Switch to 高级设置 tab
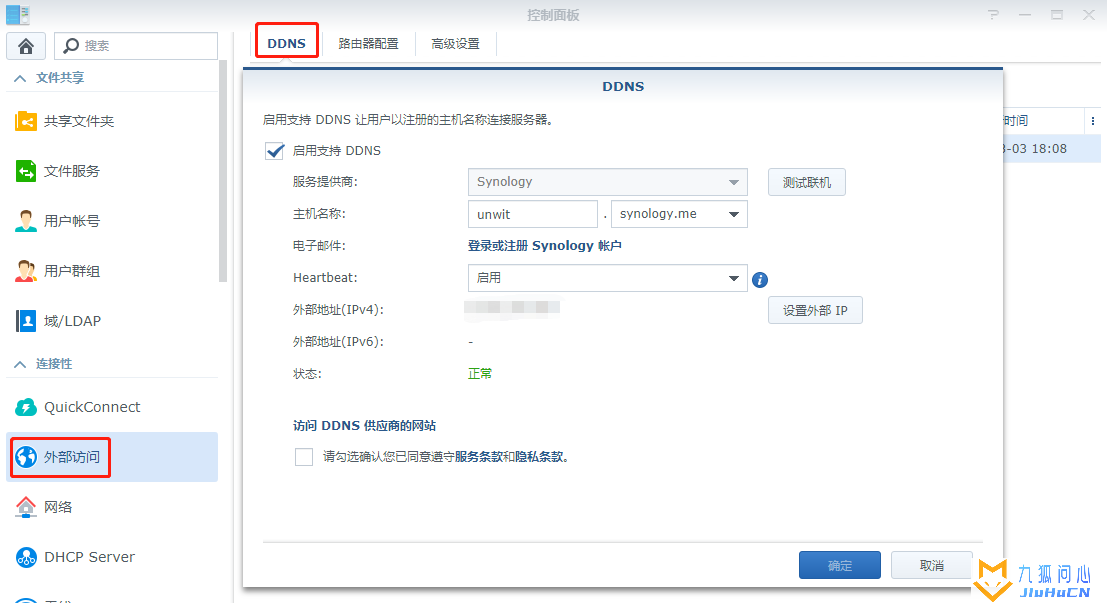Screen dimensions: 1107x603 455,44
